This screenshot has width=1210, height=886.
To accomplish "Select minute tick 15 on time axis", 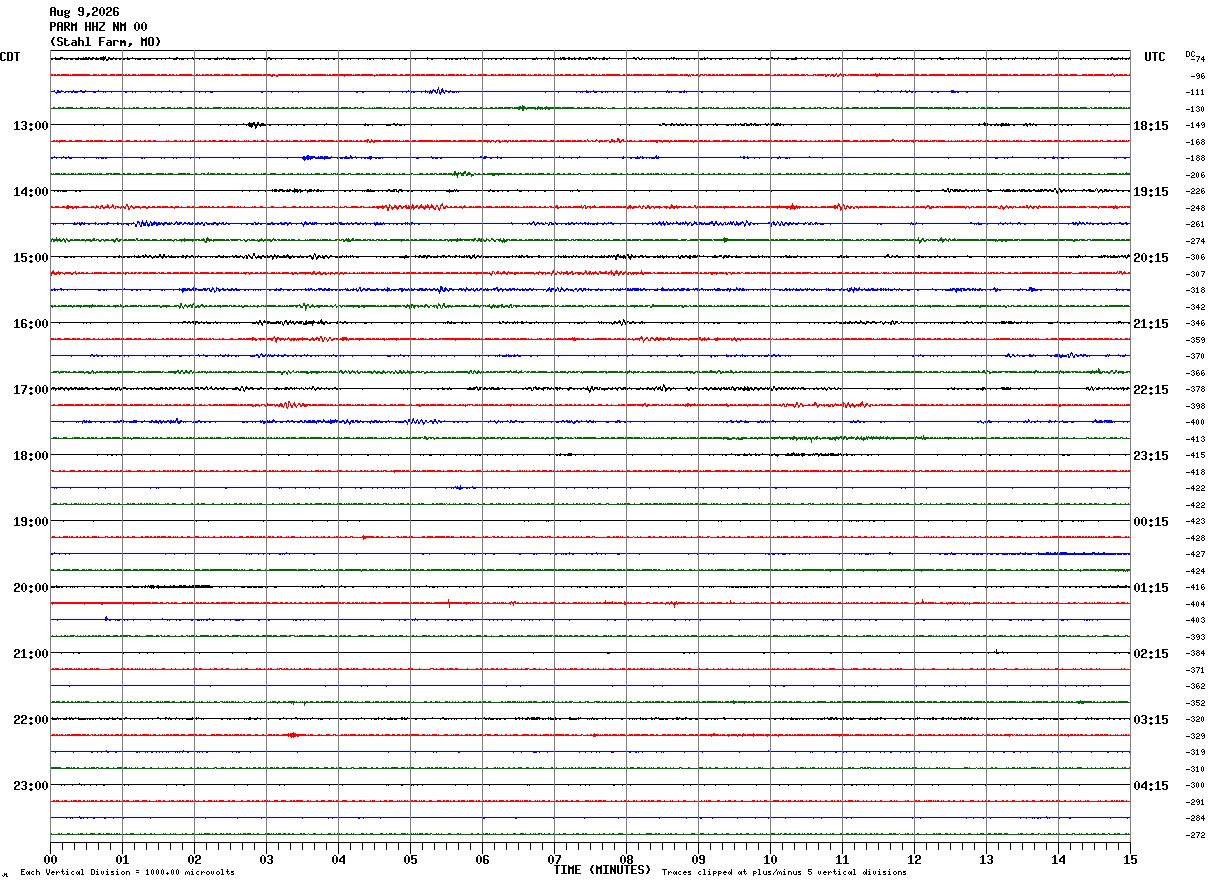I will (1130, 859).
